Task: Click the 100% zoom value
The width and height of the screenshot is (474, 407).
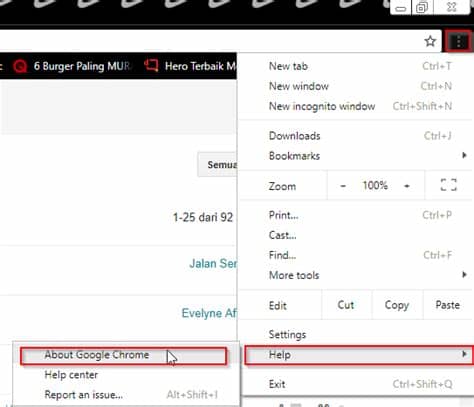Action: tap(375, 185)
